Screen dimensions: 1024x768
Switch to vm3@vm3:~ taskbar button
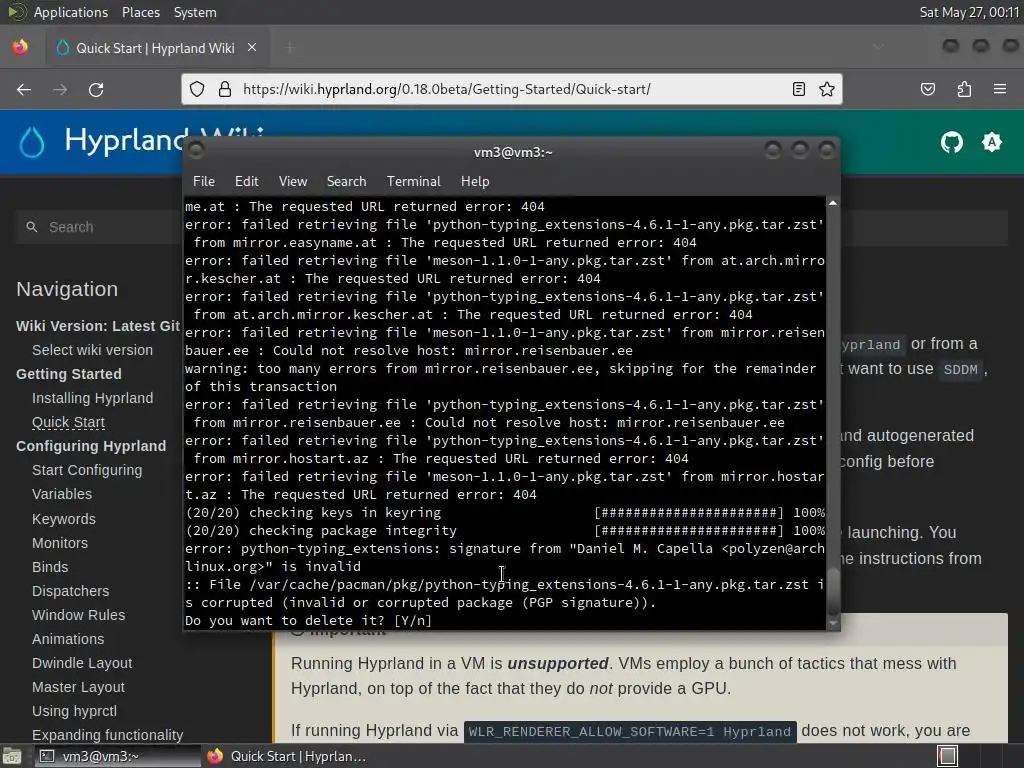pyautogui.click(x=118, y=756)
